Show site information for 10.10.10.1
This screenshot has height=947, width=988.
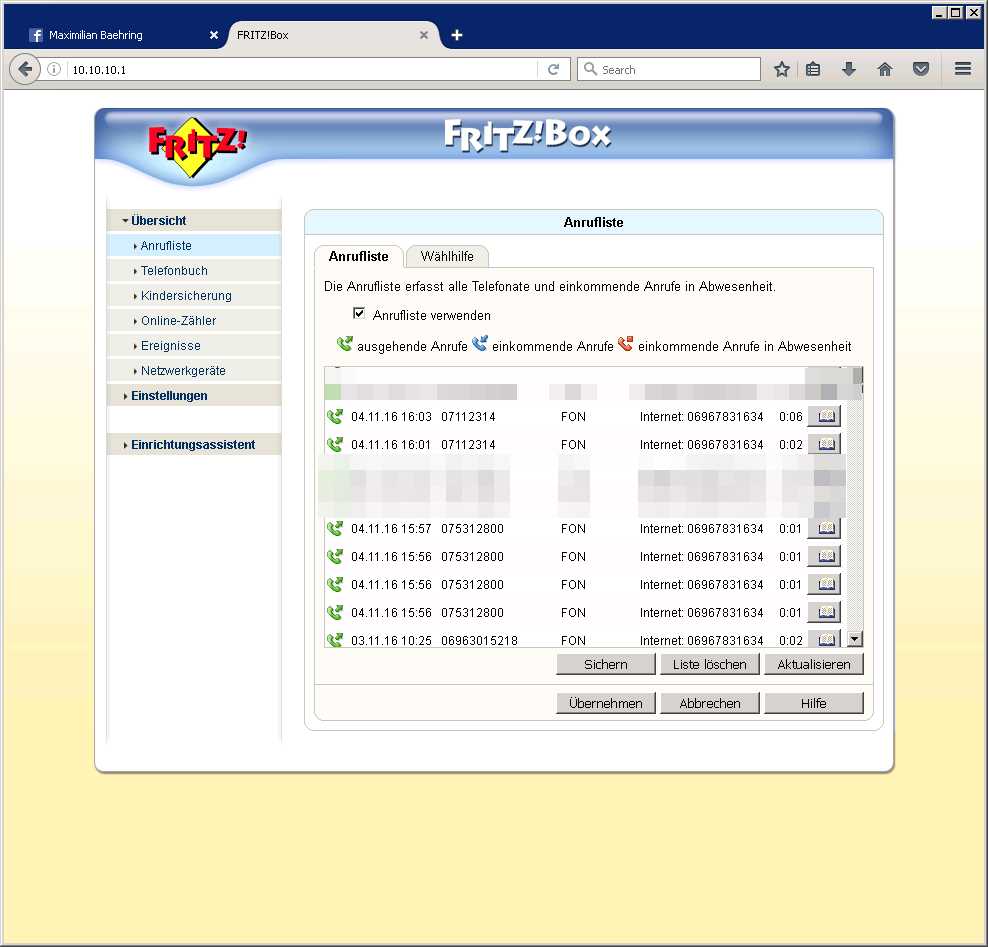tap(55, 69)
